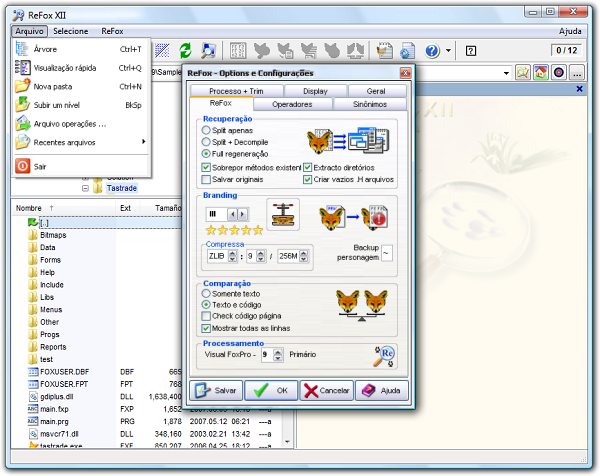Open the Ajuda menu

pos(570,31)
